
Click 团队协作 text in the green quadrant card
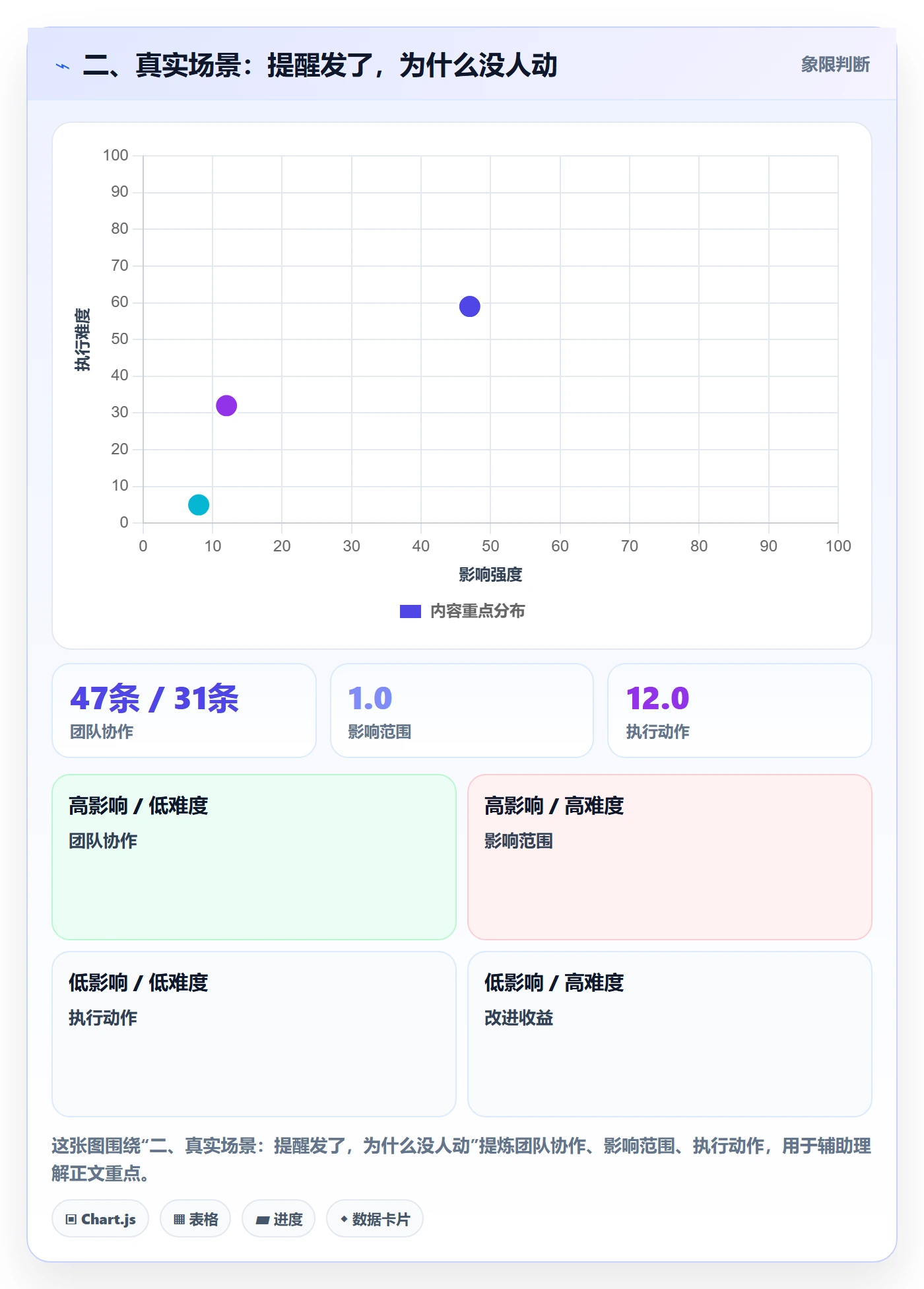pos(103,841)
